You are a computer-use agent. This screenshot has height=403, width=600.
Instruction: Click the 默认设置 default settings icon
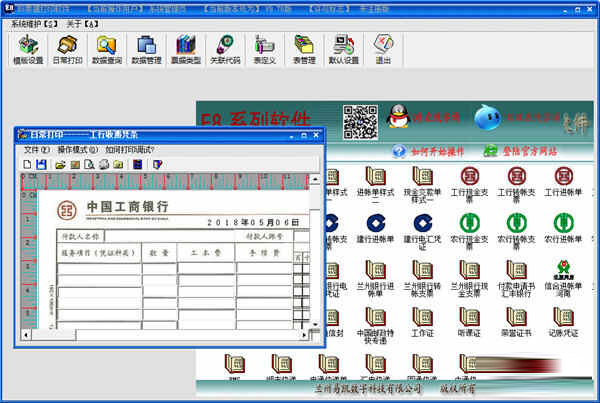343,49
